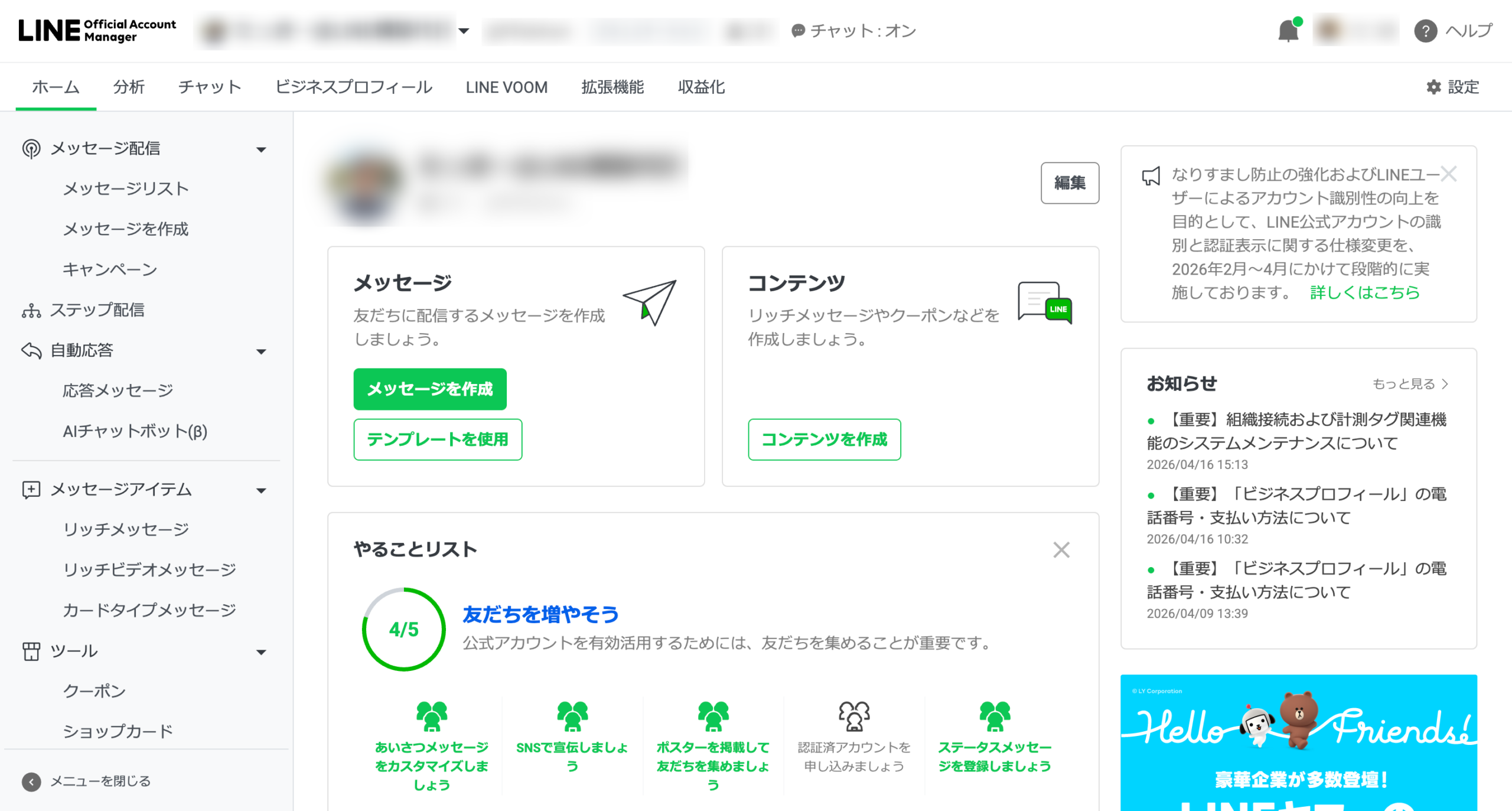1512x811 pixels.
Task: Click the 編集 profile button
Action: [1070, 183]
